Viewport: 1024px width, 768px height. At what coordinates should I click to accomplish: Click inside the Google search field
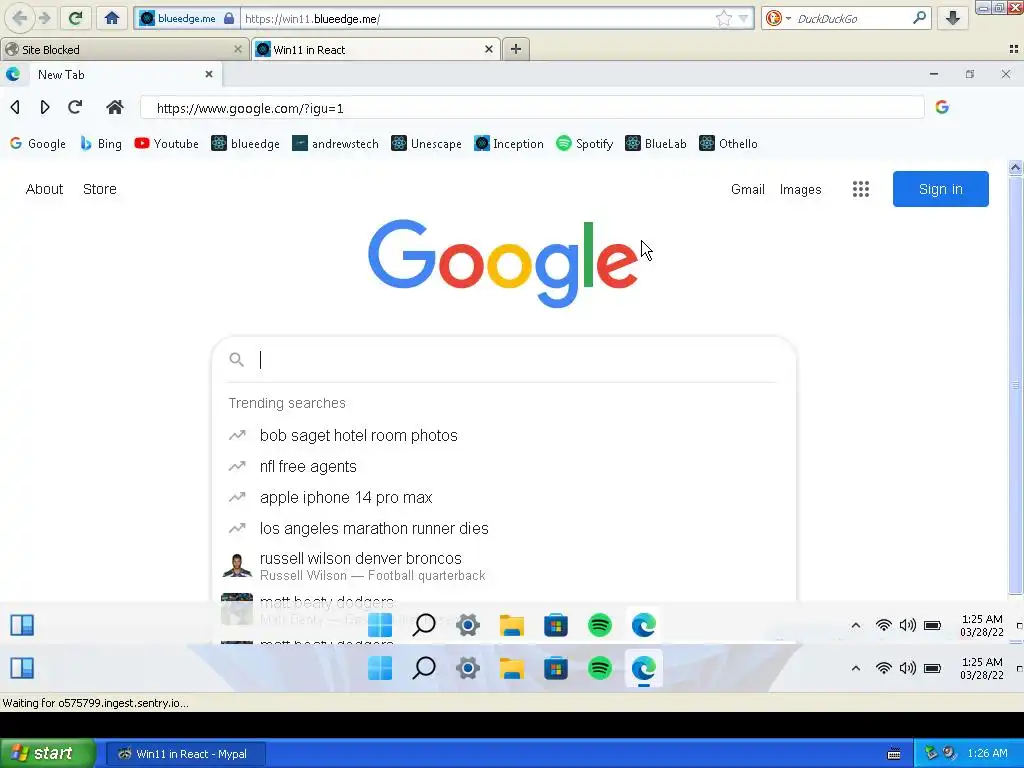pos(504,360)
